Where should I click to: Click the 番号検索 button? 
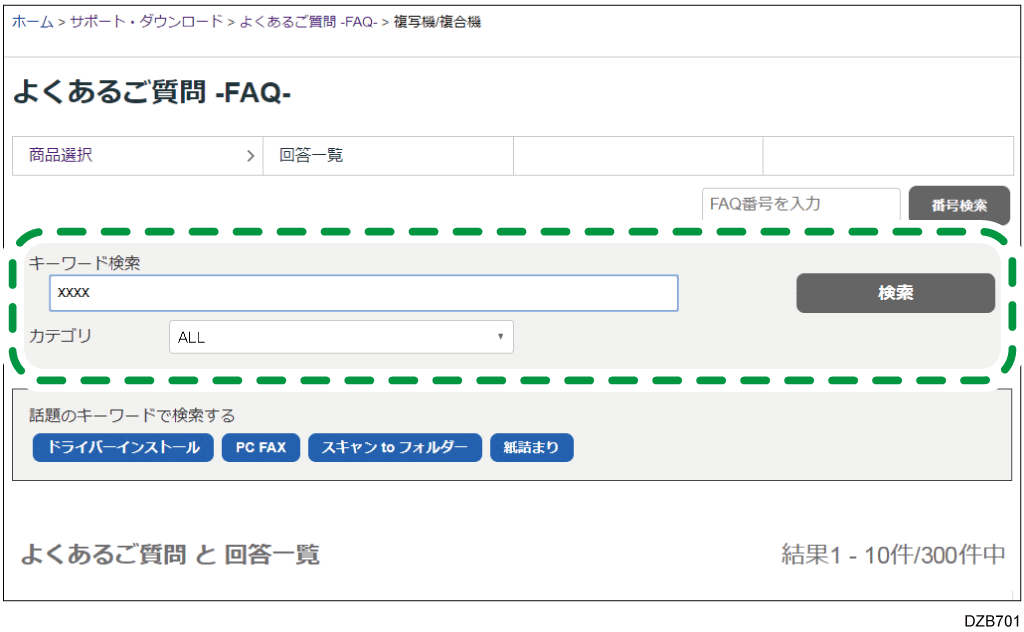[959, 204]
